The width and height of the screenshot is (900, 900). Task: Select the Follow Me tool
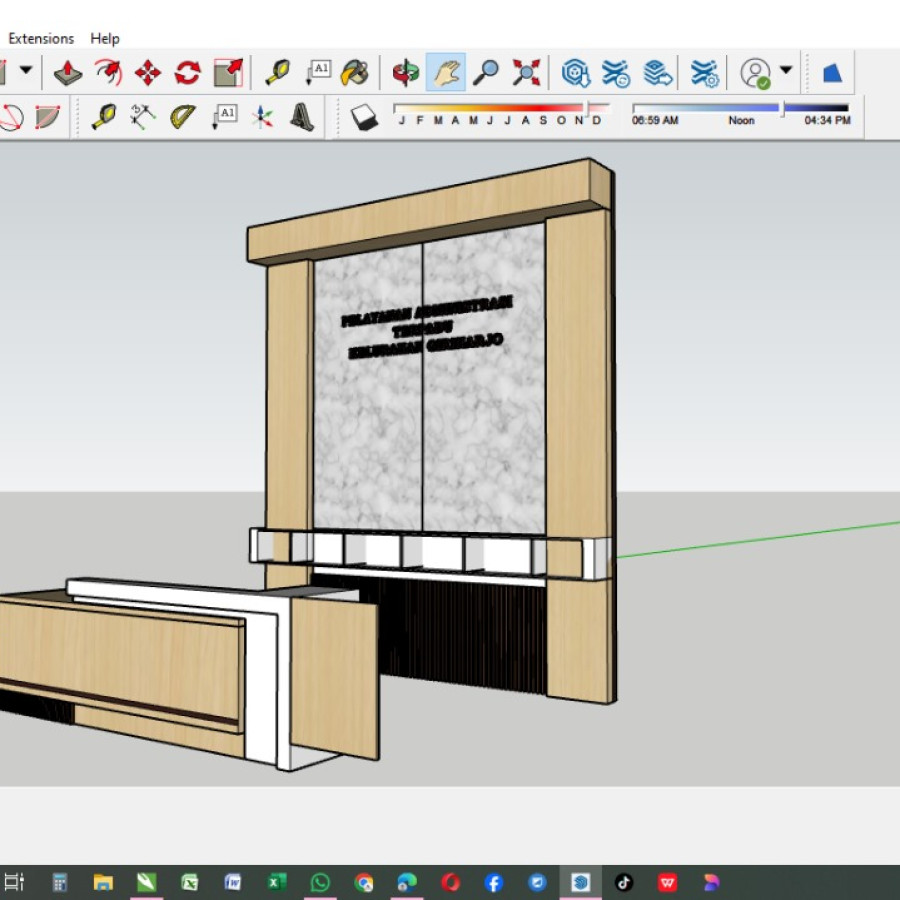tap(108, 73)
